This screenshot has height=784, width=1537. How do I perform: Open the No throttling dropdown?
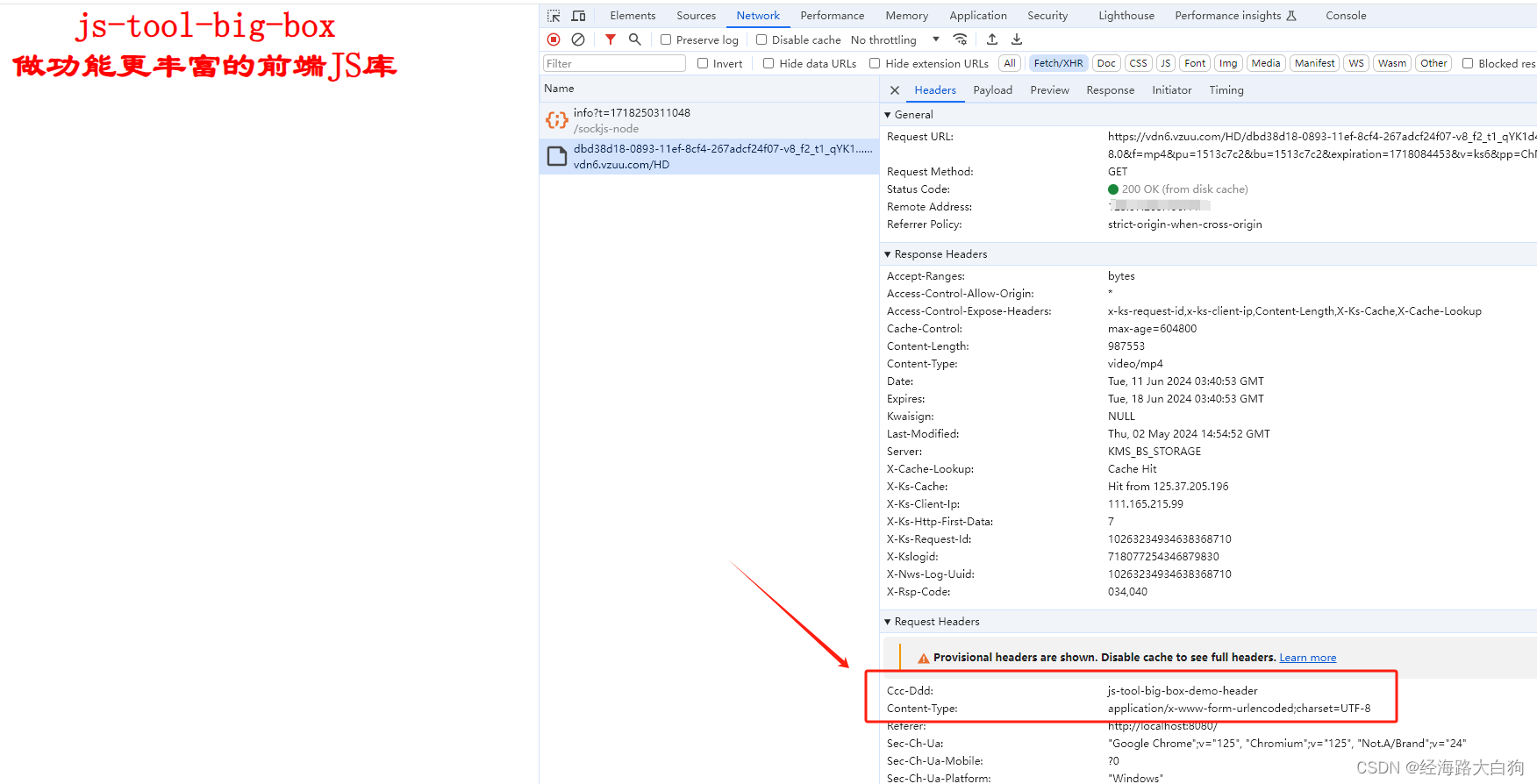coord(895,39)
